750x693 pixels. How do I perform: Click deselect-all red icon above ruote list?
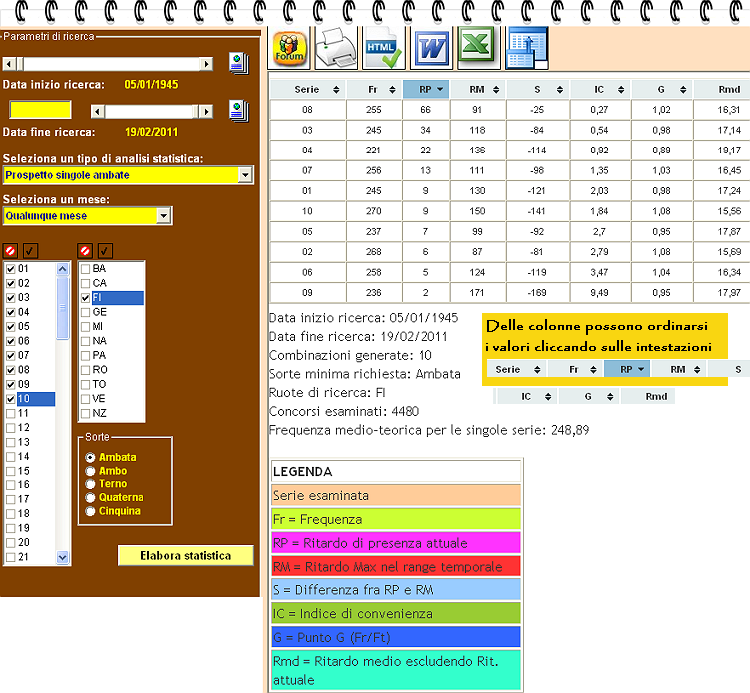[x=85, y=251]
